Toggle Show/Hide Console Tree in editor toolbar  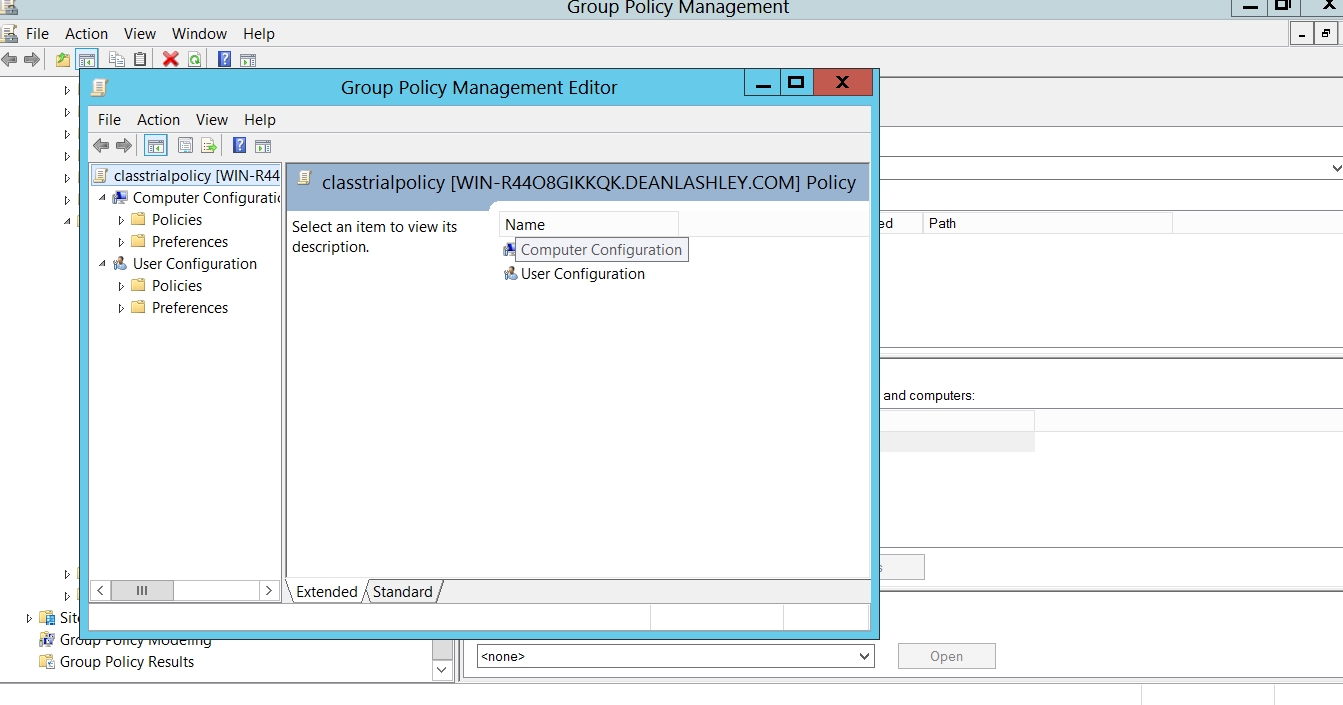point(156,146)
